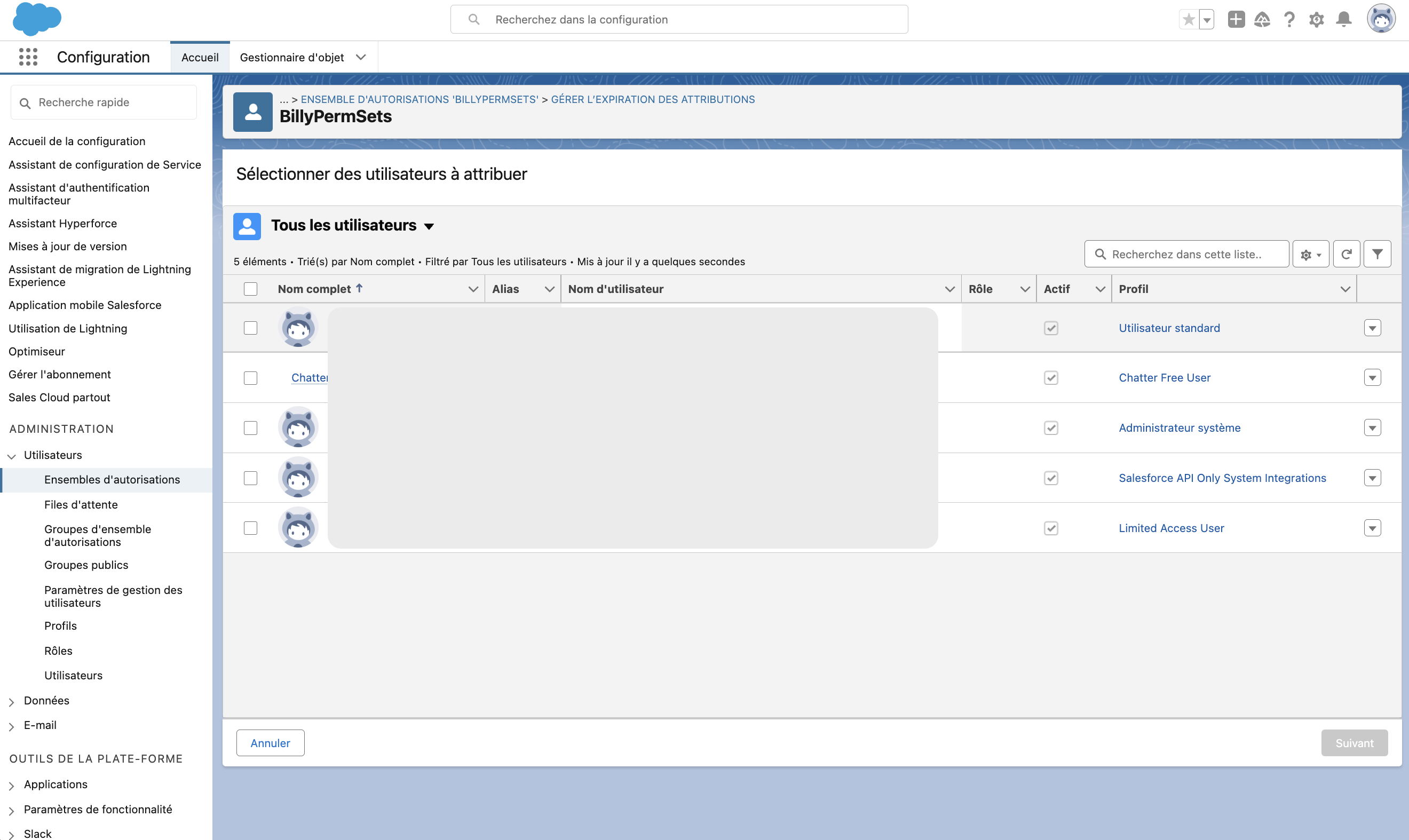The height and width of the screenshot is (840, 1409).
Task: Click the Annuler button
Action: click(270, 743)
